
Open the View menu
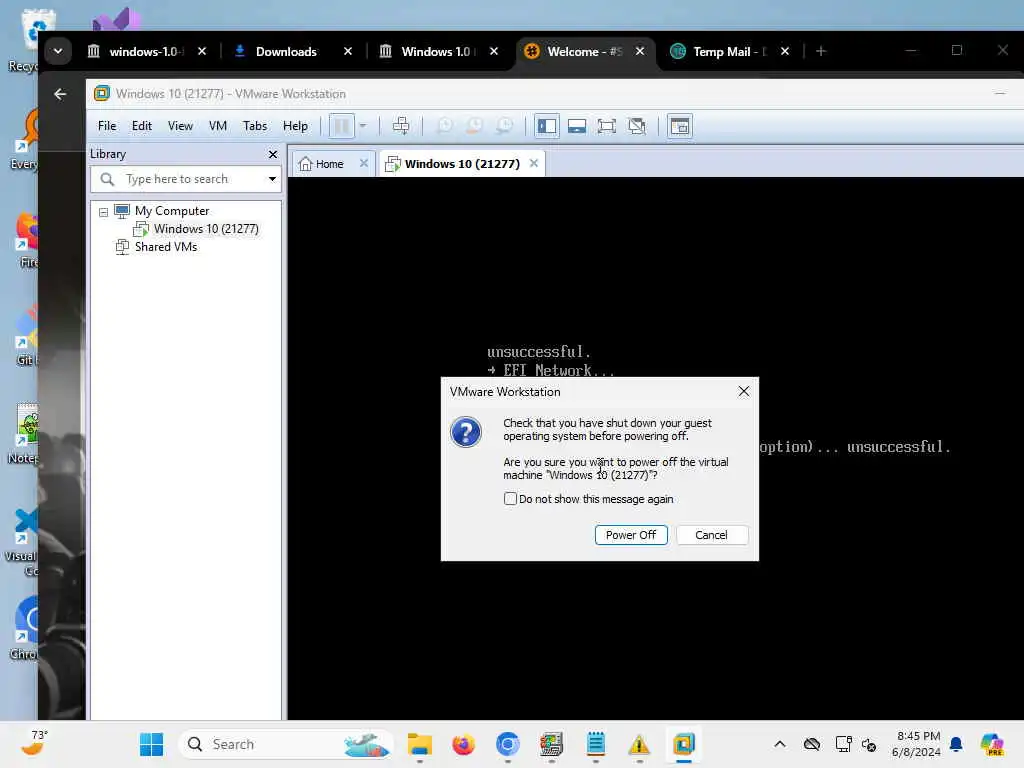tap(180, 126)
